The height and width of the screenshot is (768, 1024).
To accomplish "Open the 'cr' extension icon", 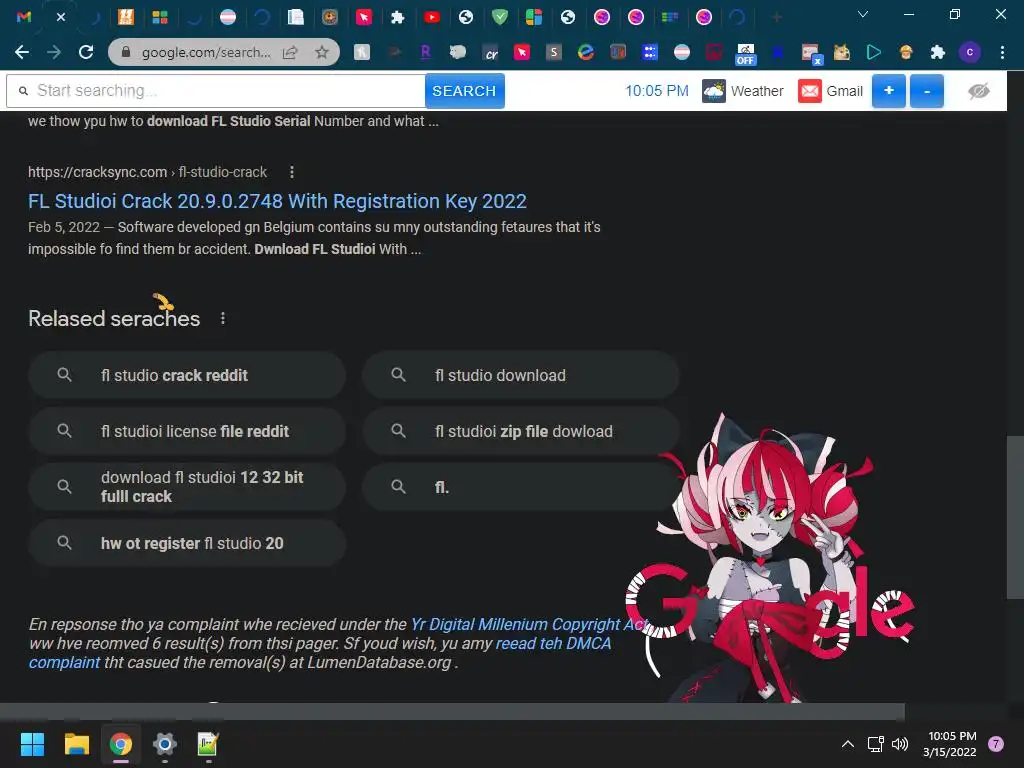I will (490, 52).
